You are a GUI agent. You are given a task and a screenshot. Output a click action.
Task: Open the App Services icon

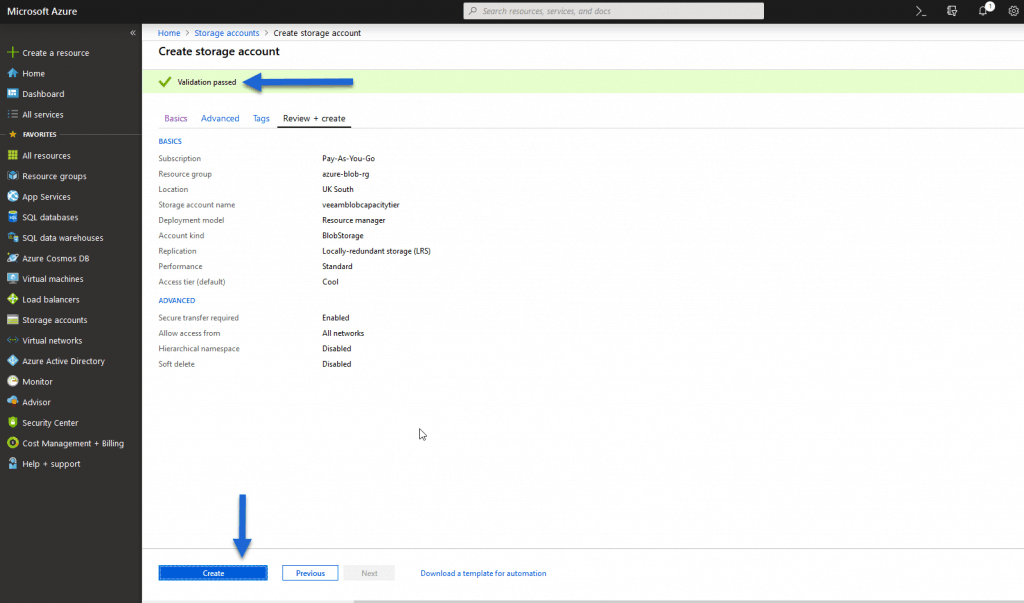tap(12, 197)
